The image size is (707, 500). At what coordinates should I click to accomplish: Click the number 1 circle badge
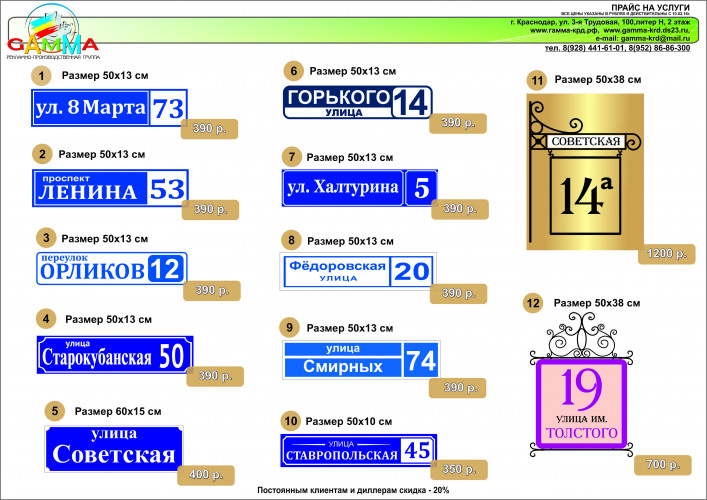click(41, 76)
